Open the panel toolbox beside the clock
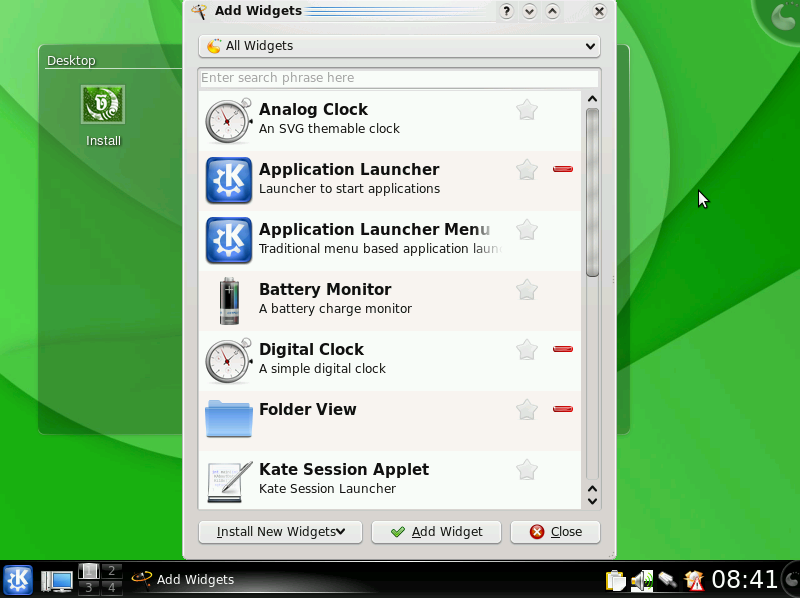Image resolution: width=800 pixels, height=598 pixels. point(792,580)
